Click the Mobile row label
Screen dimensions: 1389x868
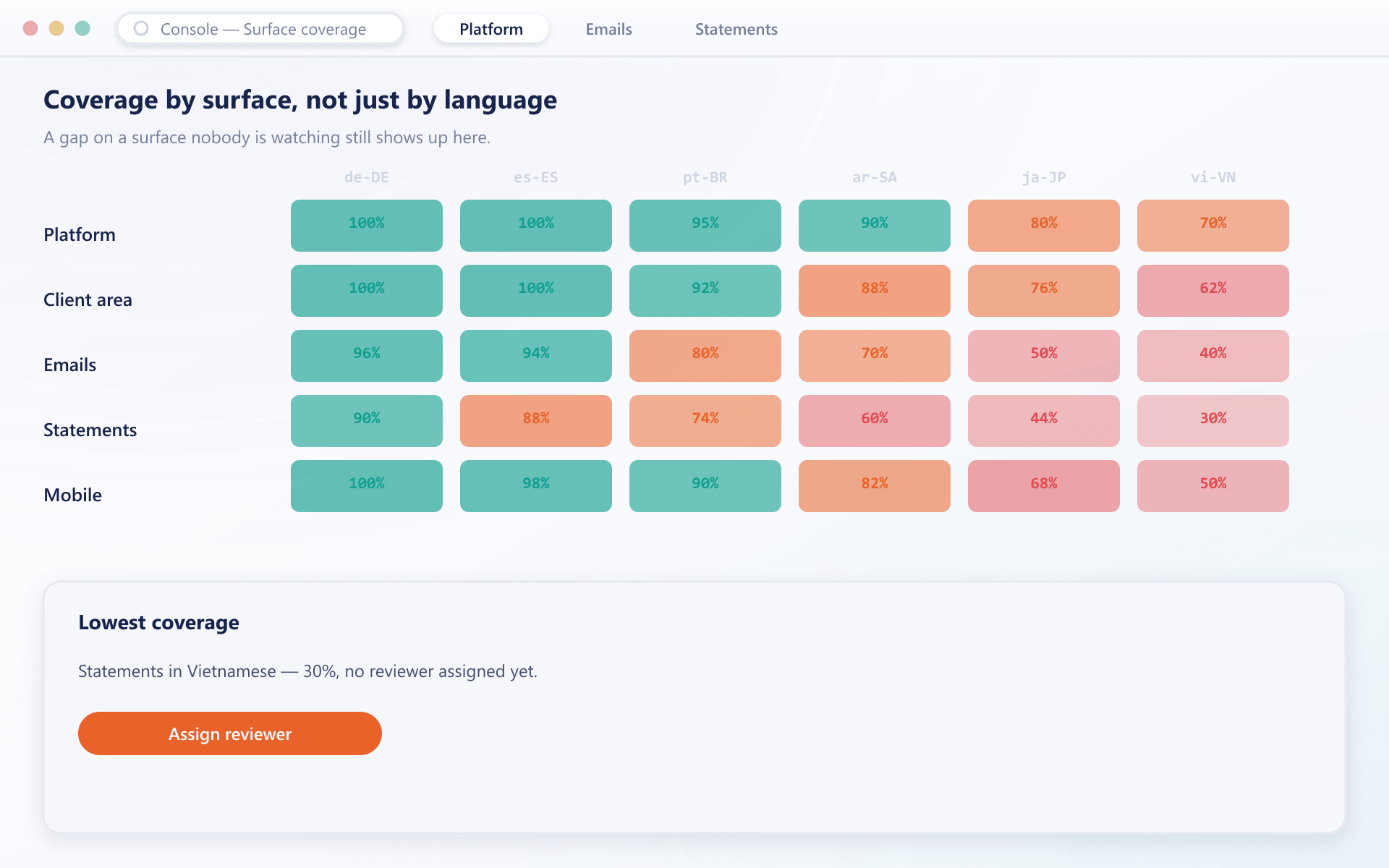click(x=72, y=495)
